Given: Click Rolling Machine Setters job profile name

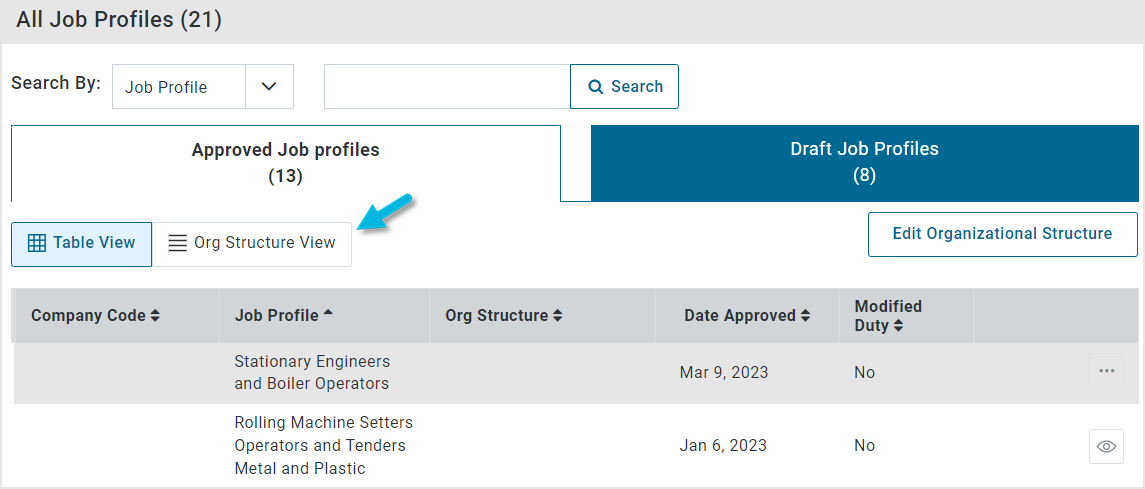Looking at the screenshot, I should point(323,445).
